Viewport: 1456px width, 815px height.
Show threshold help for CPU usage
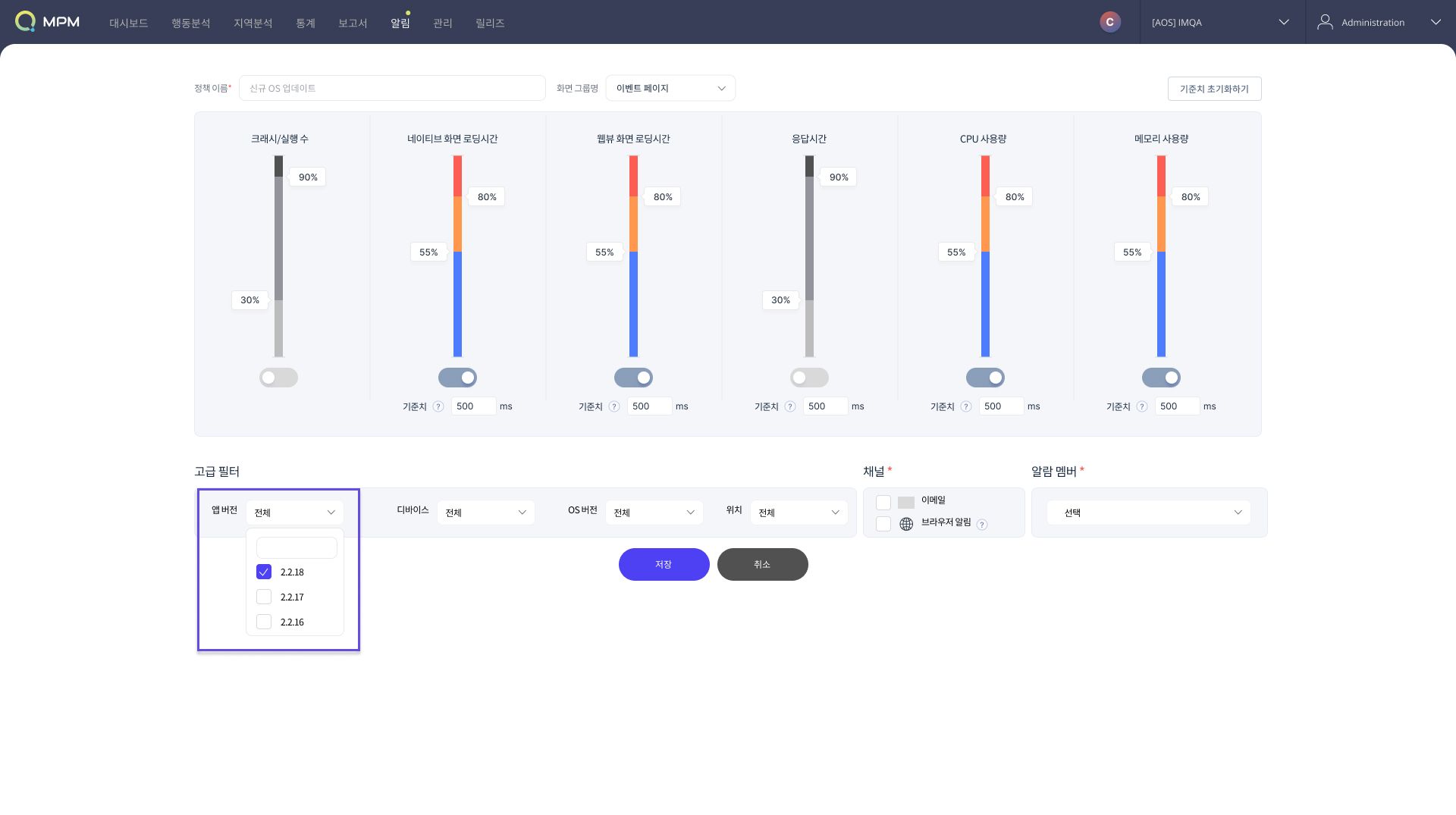pos(966,406)
